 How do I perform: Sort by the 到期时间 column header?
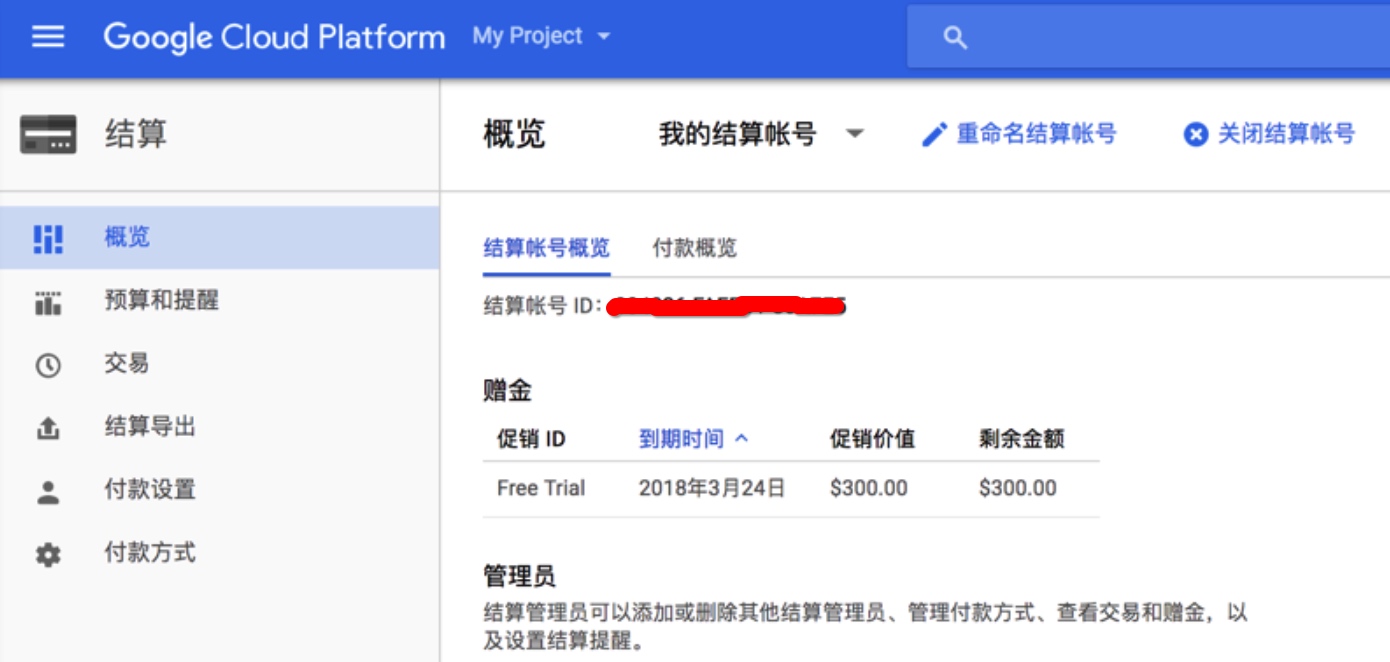pyautogui.click(x=681, y=438)
